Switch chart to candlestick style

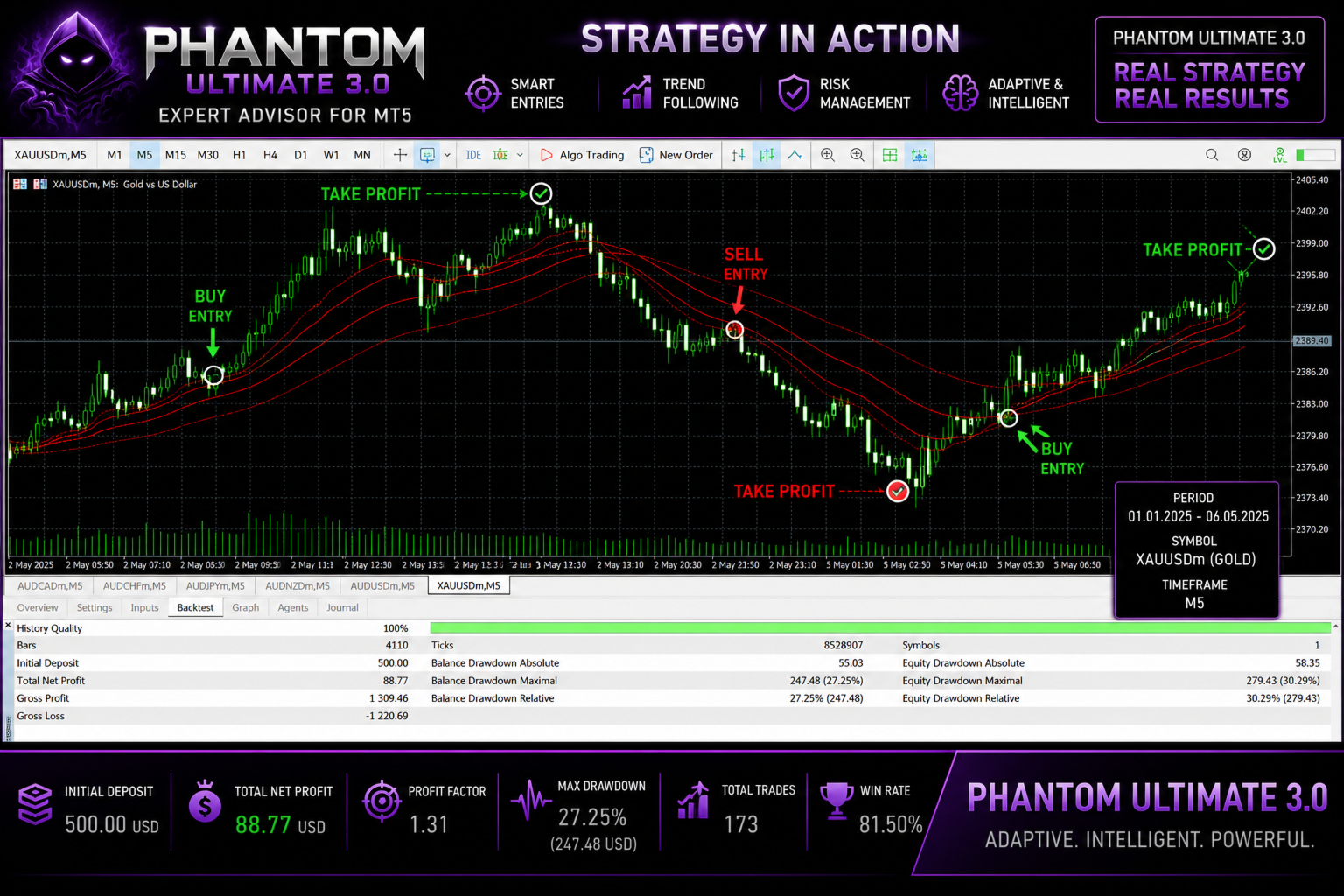[x=766, y=155]
